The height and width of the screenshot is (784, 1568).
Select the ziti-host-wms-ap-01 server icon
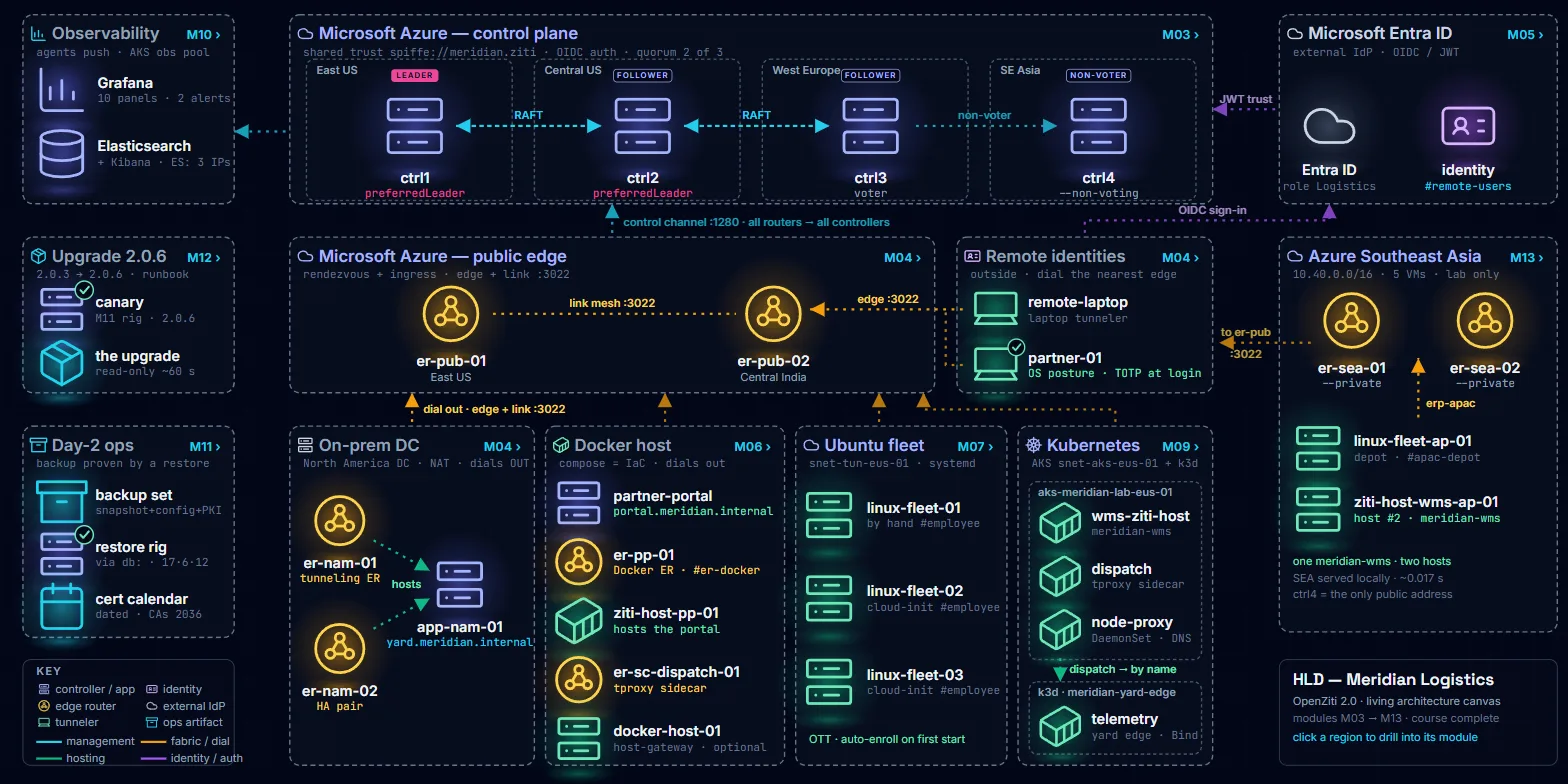[x=1318, y=509]
